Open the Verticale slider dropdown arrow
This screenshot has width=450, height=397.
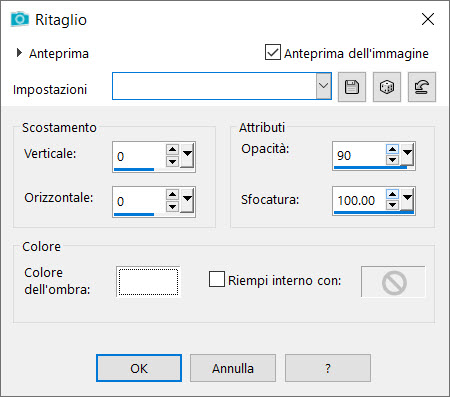pos(187,155)
